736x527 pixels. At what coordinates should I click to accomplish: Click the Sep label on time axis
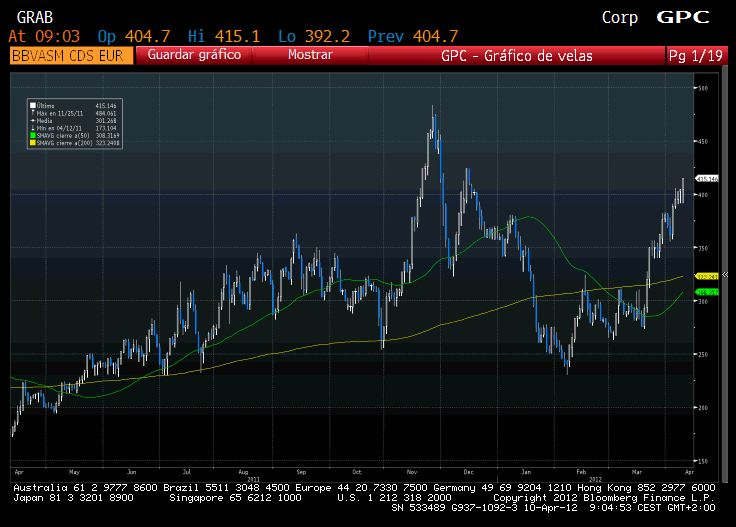301,472
